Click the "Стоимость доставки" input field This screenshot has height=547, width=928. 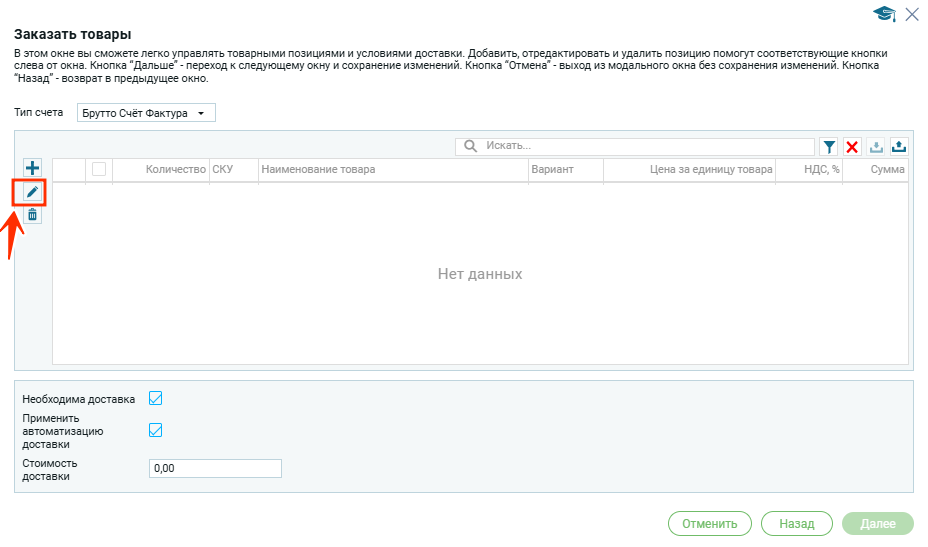(x=215, y=468)
